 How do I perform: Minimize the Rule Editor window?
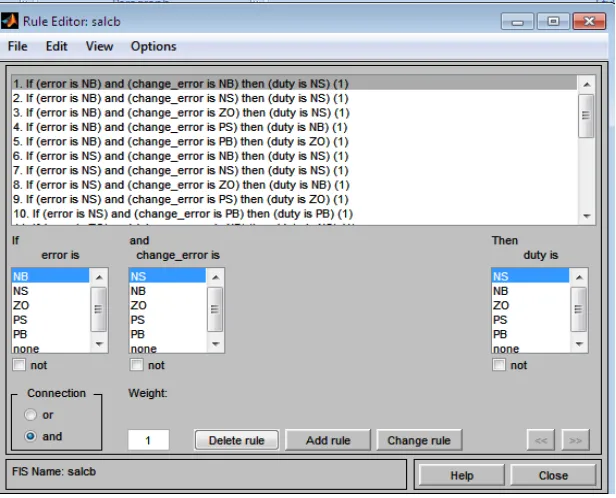tap(517, 21)
